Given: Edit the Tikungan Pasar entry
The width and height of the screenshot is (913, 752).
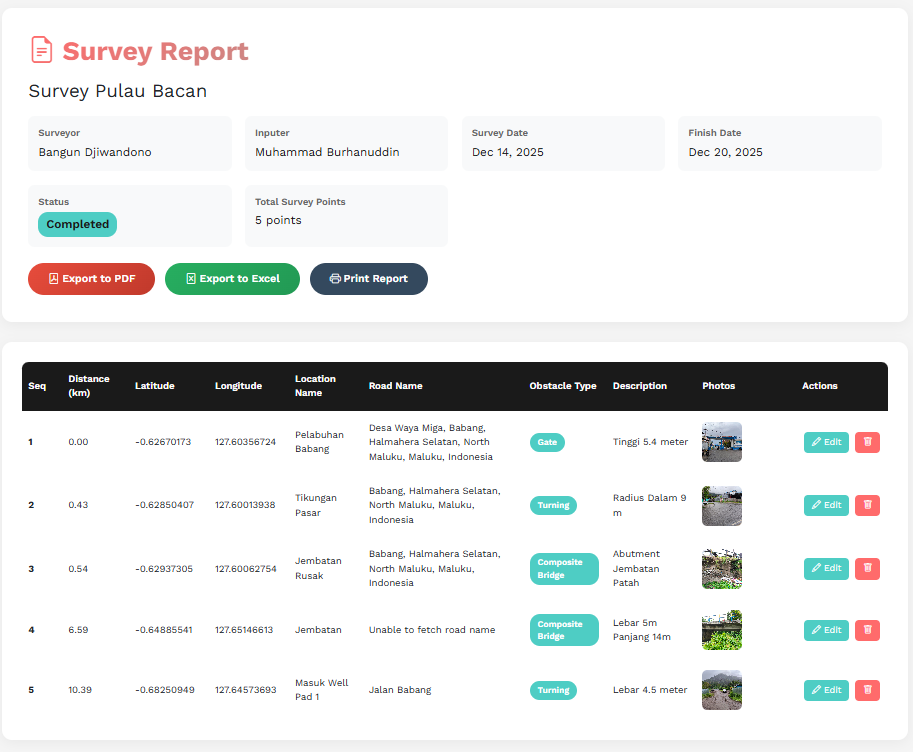Looking at the screenshot, I should 826,505.
